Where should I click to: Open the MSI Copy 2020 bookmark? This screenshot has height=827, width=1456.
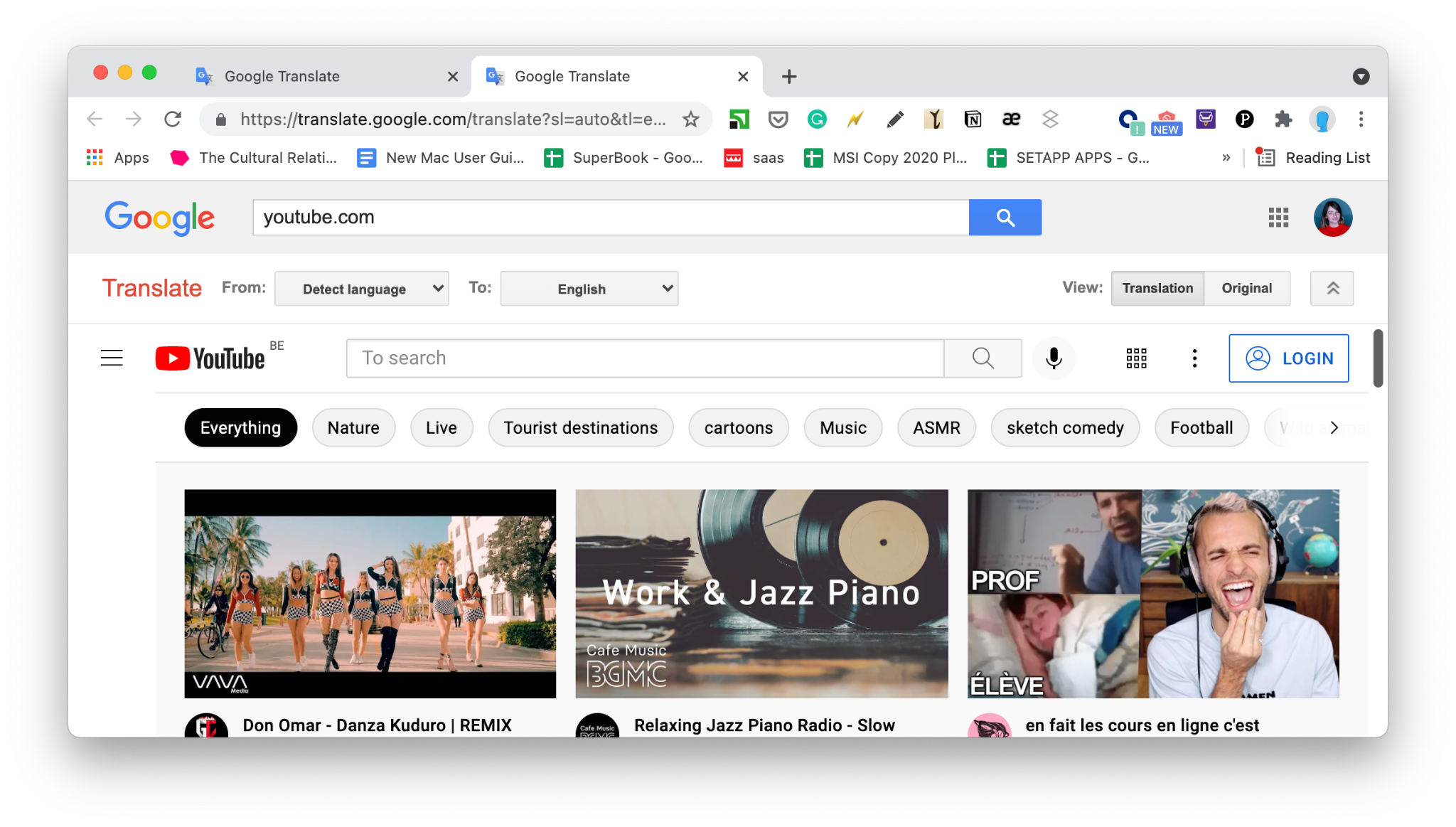[x=886, y=158]
